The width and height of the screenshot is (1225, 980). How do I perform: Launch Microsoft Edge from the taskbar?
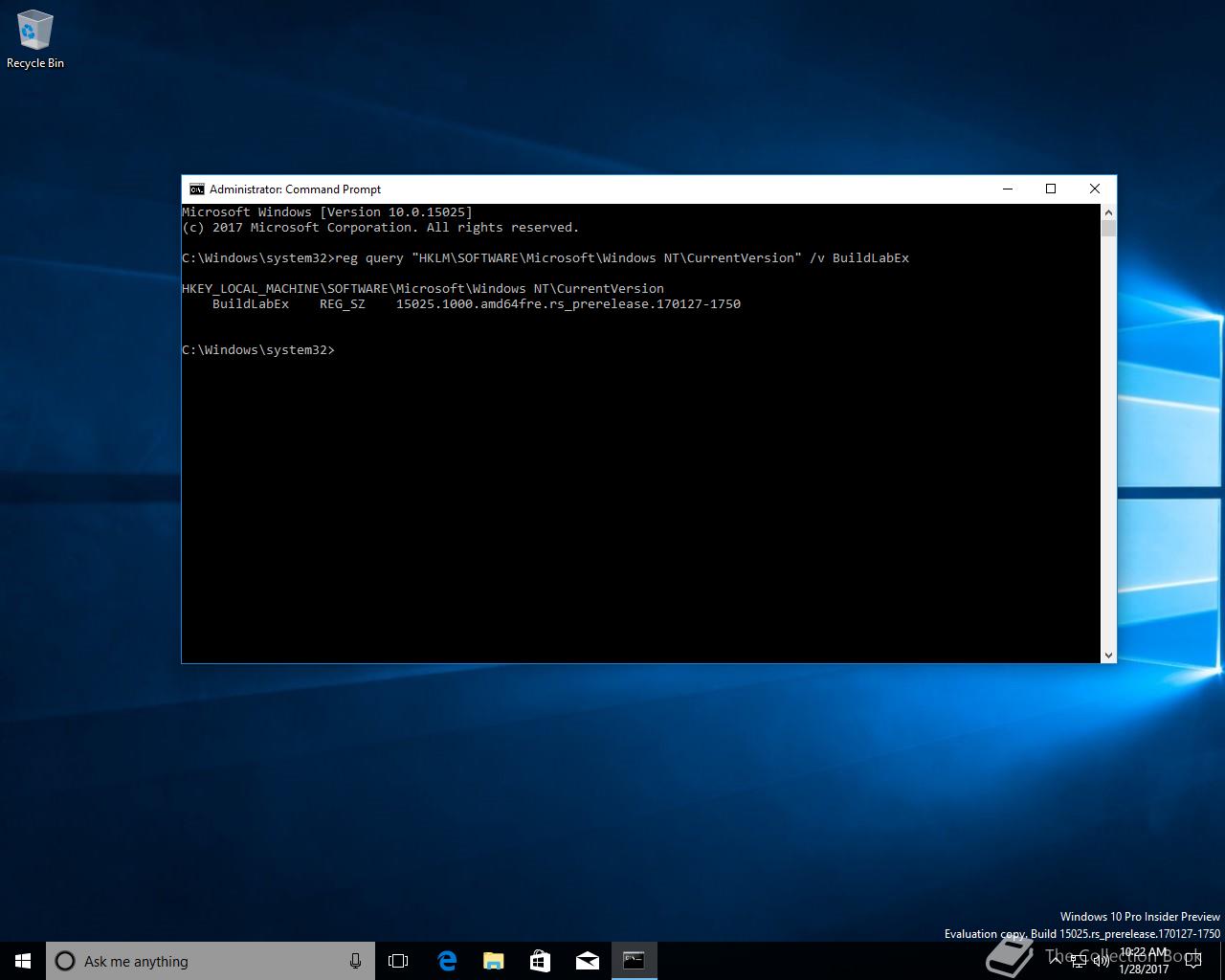(446, 961)
